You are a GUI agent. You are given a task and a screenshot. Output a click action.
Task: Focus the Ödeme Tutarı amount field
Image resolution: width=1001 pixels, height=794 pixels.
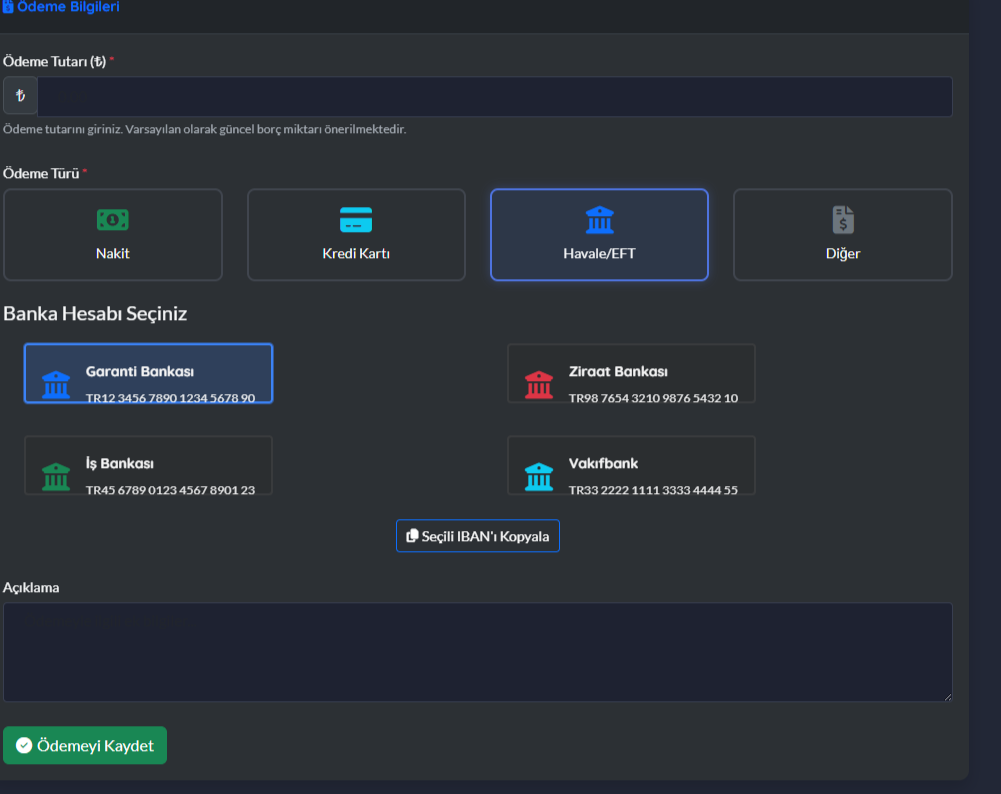(494, 97)
